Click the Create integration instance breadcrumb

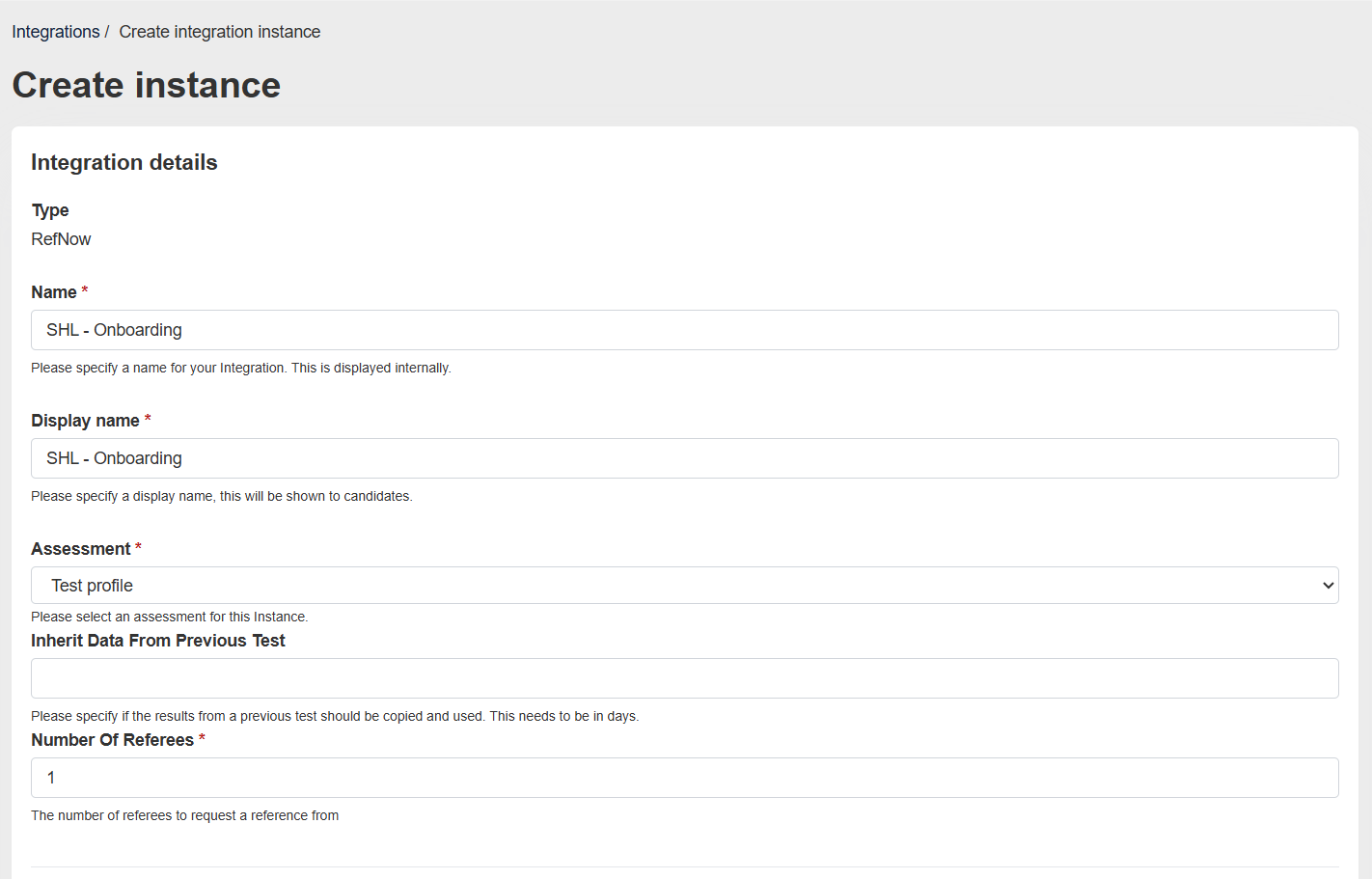[x=220, y=32]
